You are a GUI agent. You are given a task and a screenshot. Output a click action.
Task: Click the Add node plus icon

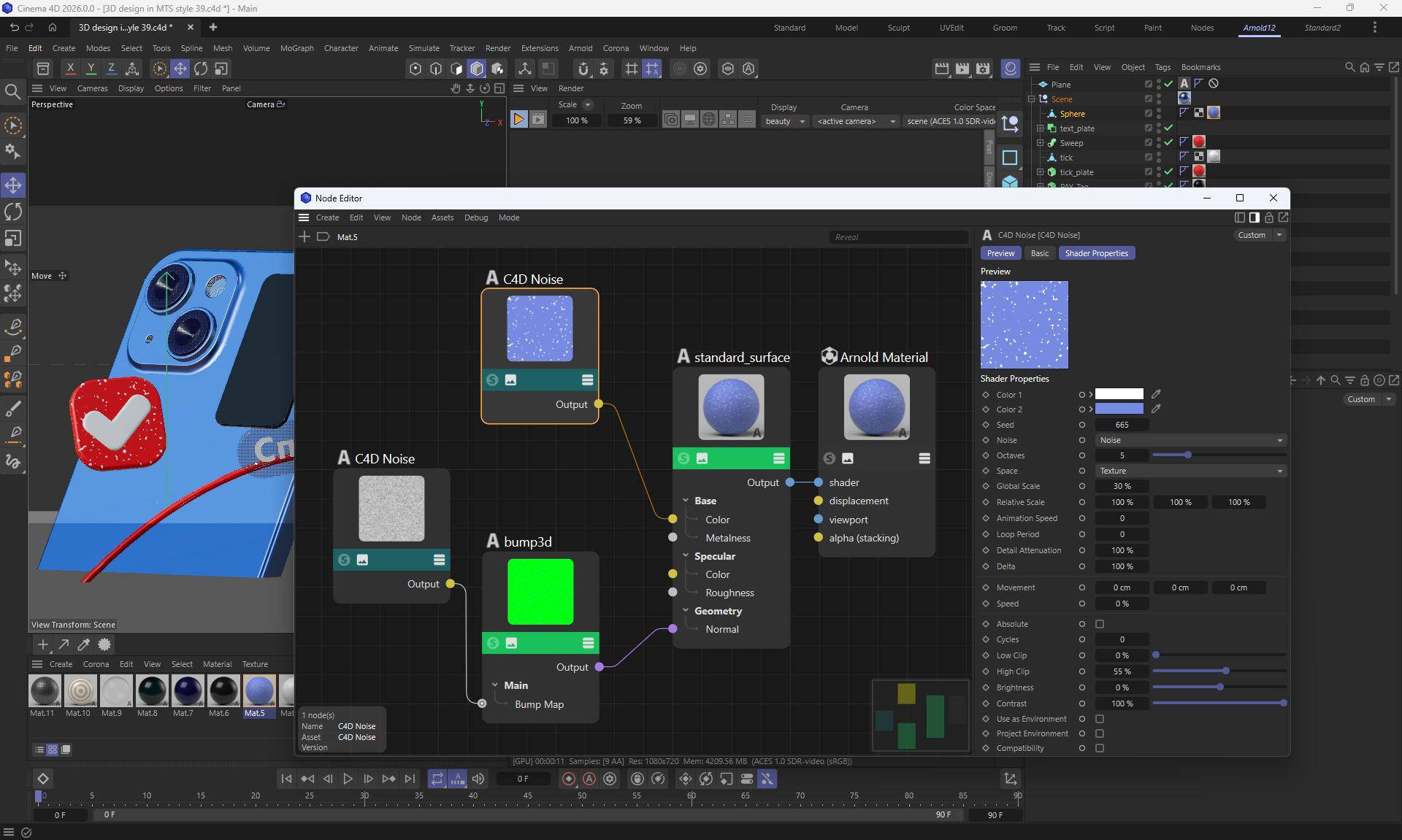(x=305, y=236)
